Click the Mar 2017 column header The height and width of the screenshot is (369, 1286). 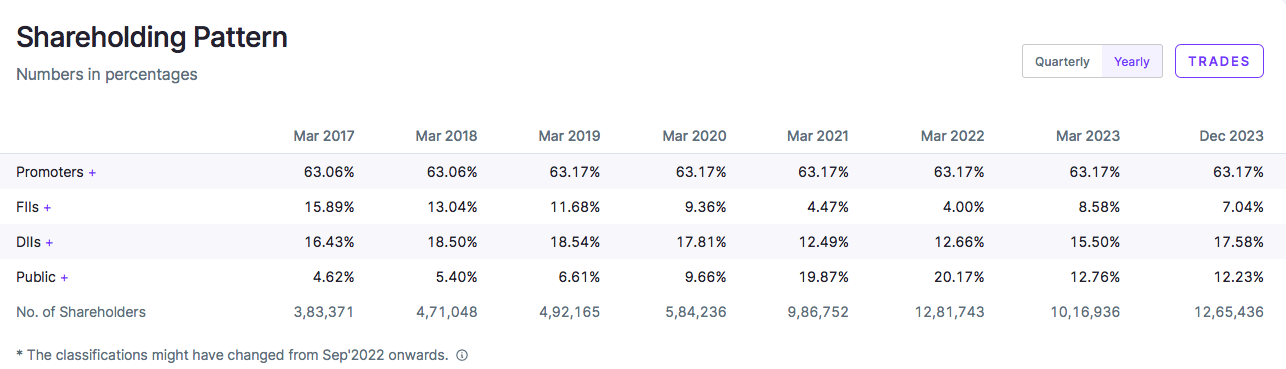324,136
